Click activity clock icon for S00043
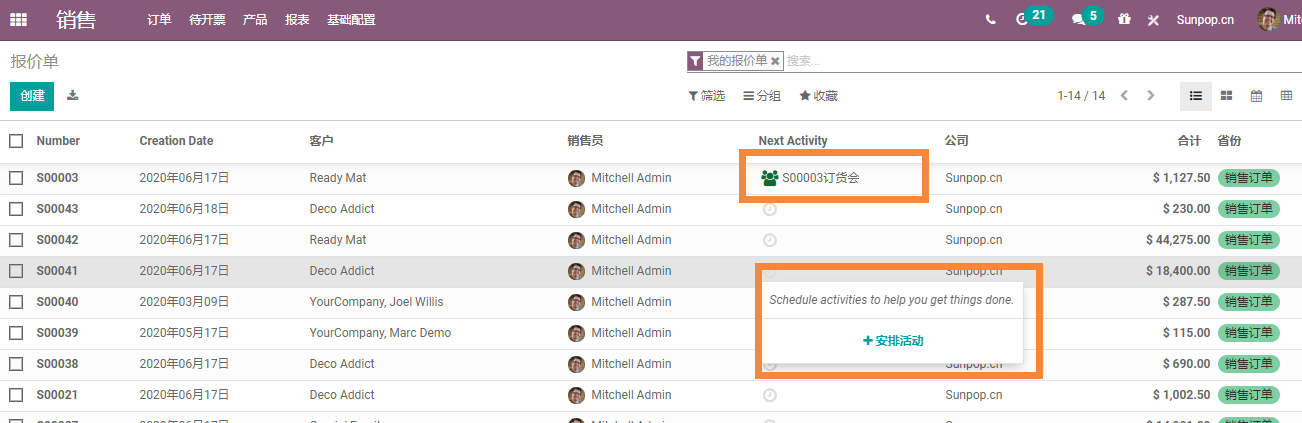 769,209
